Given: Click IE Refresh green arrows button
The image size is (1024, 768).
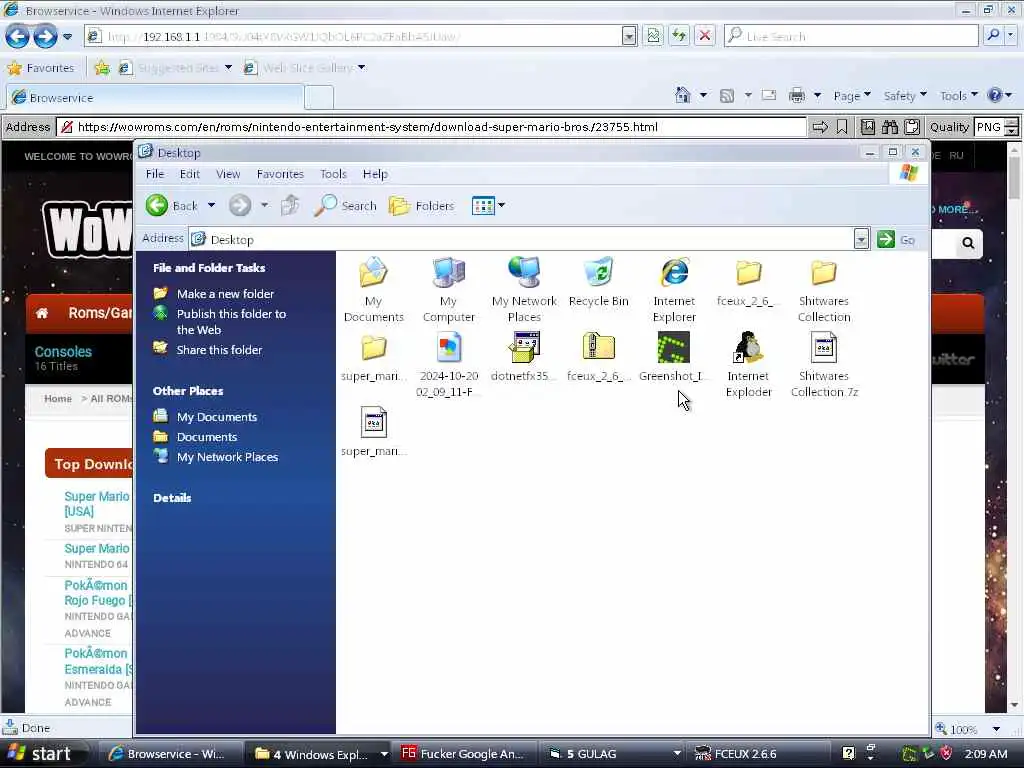Looking at the screenshot, I should 679,36.
